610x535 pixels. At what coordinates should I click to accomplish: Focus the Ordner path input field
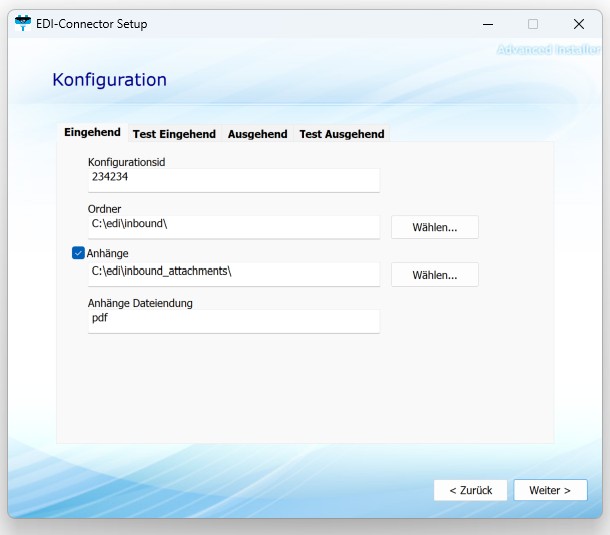(x=233, y=225)
